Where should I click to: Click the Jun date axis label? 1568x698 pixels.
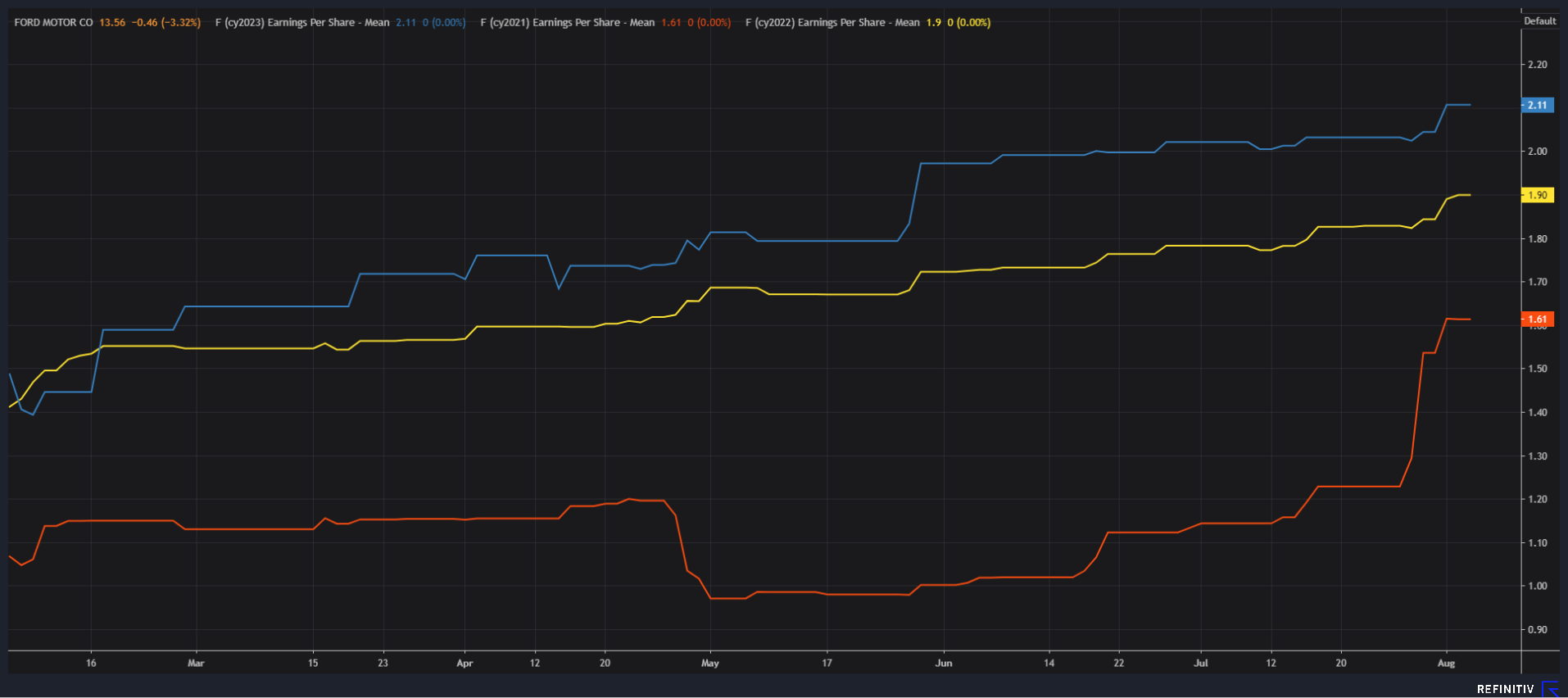tap(944, 663)
